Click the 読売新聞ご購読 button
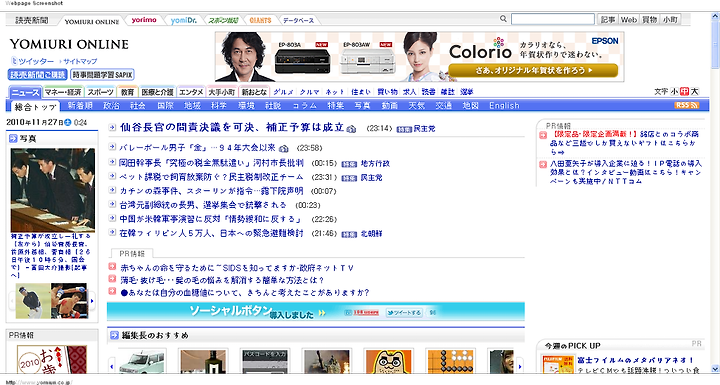 pos(38,74)
